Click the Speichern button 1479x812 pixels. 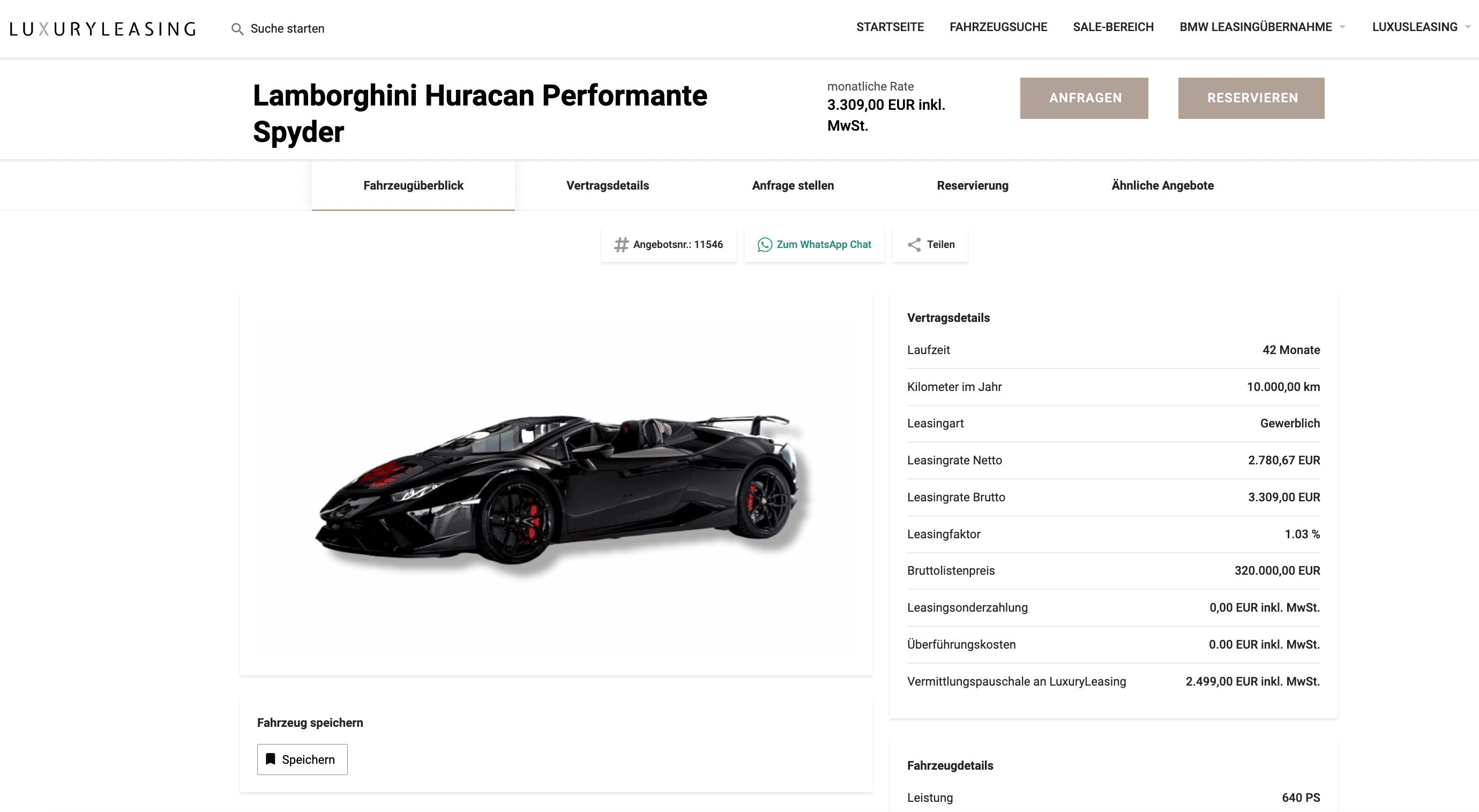point(302,759)
